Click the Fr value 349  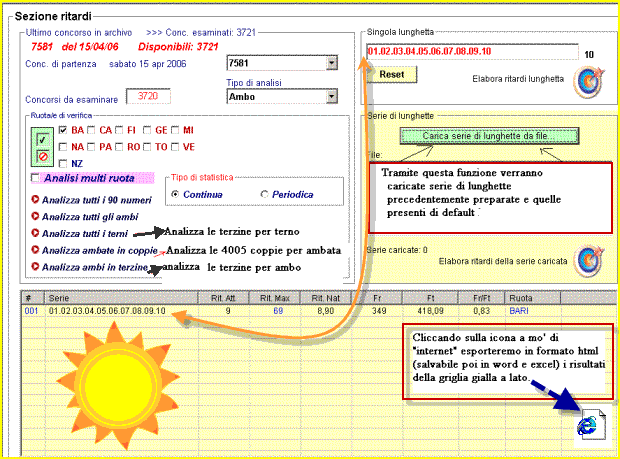pos(379,311)
